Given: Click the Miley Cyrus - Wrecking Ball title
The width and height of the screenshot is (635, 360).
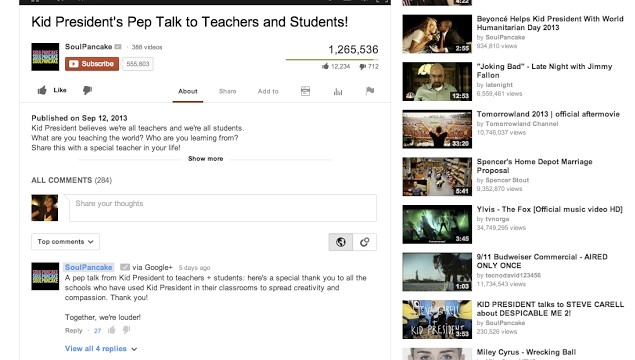Looking at the screenshot, I should coord(526,352).
